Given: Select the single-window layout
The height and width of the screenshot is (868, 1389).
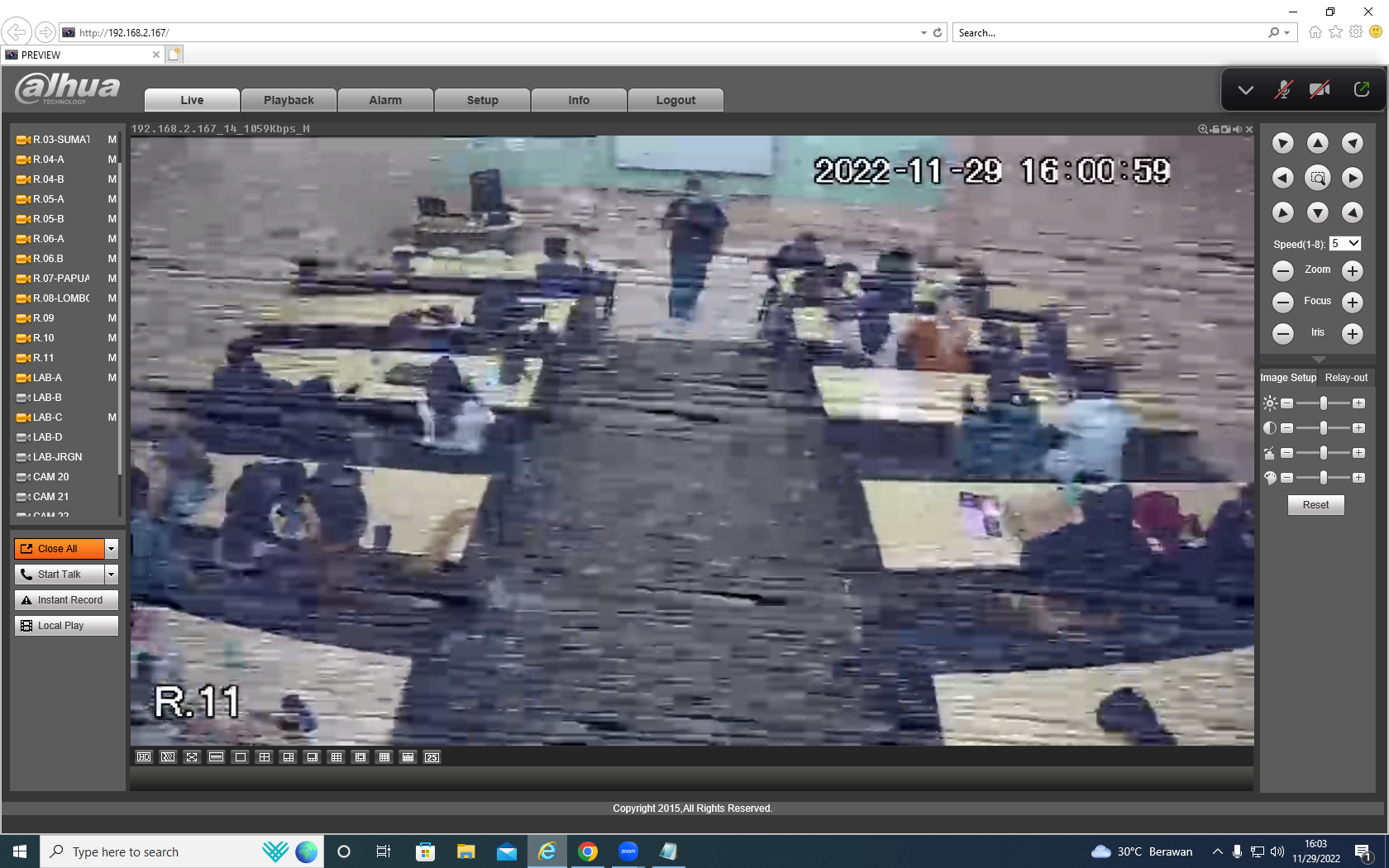Looking at the screenshot, I should point(241,757).
